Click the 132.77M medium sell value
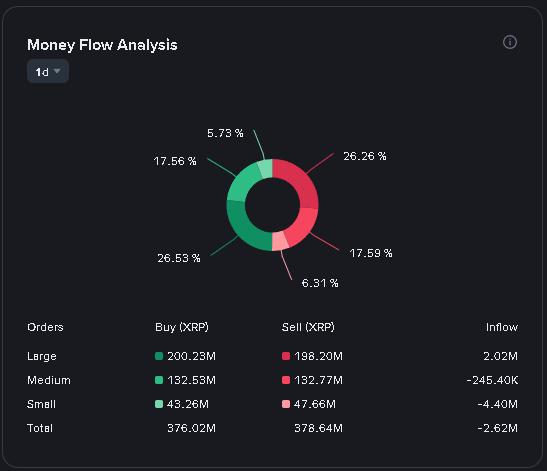 tap(319, 380)
